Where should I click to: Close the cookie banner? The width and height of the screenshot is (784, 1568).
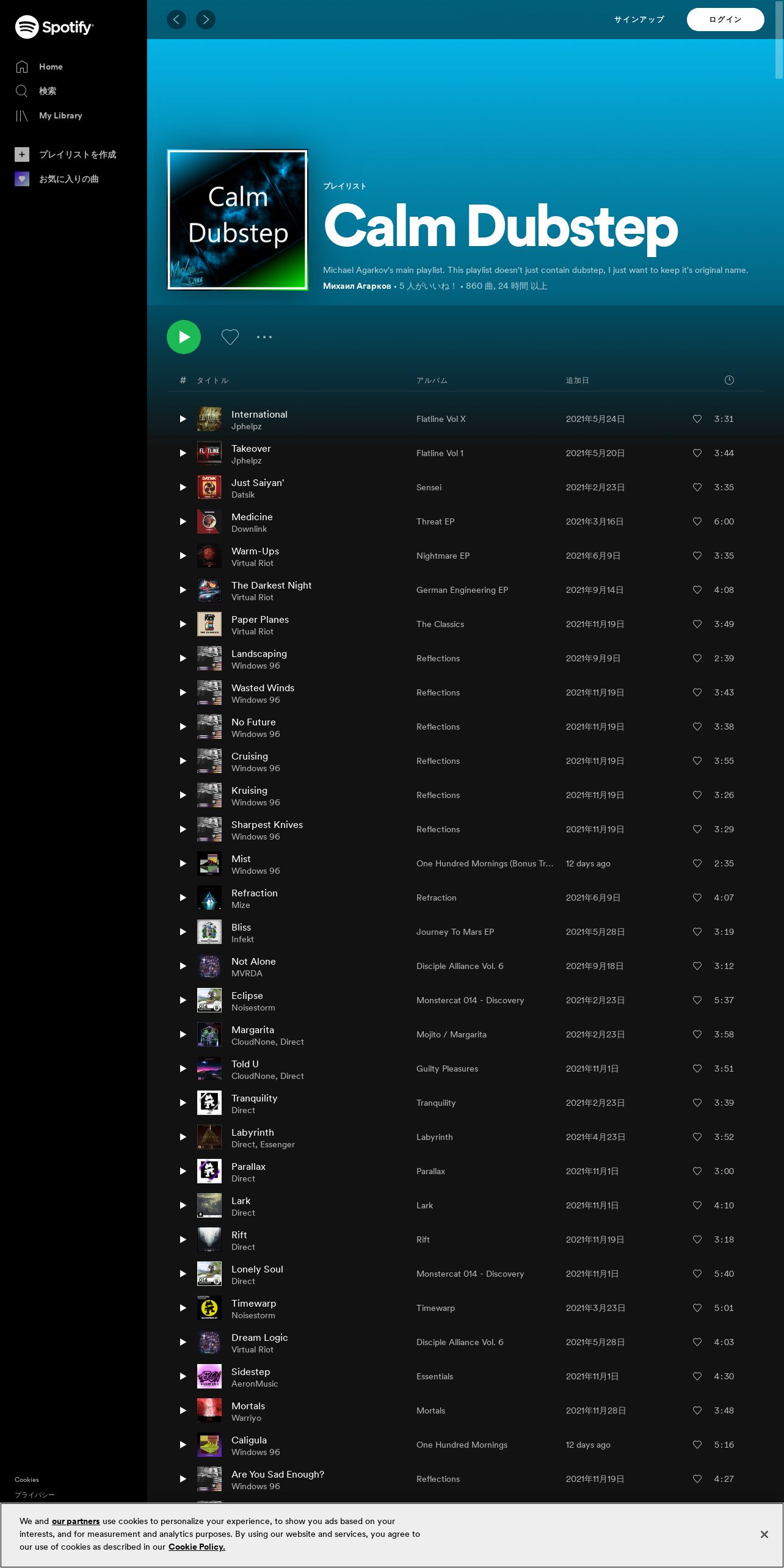[x=764, y=1534]
